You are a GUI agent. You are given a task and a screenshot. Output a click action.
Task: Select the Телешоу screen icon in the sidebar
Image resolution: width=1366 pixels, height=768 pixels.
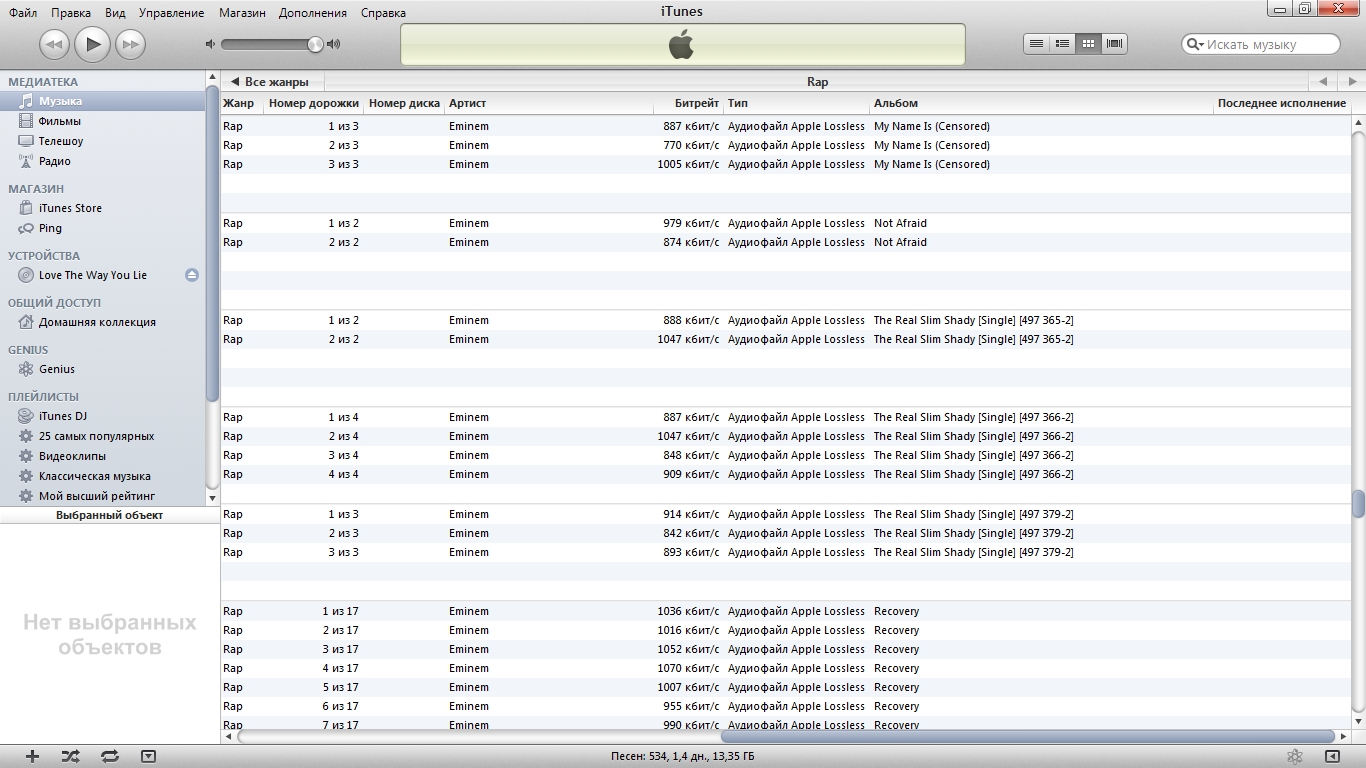(x=26, y=141)
